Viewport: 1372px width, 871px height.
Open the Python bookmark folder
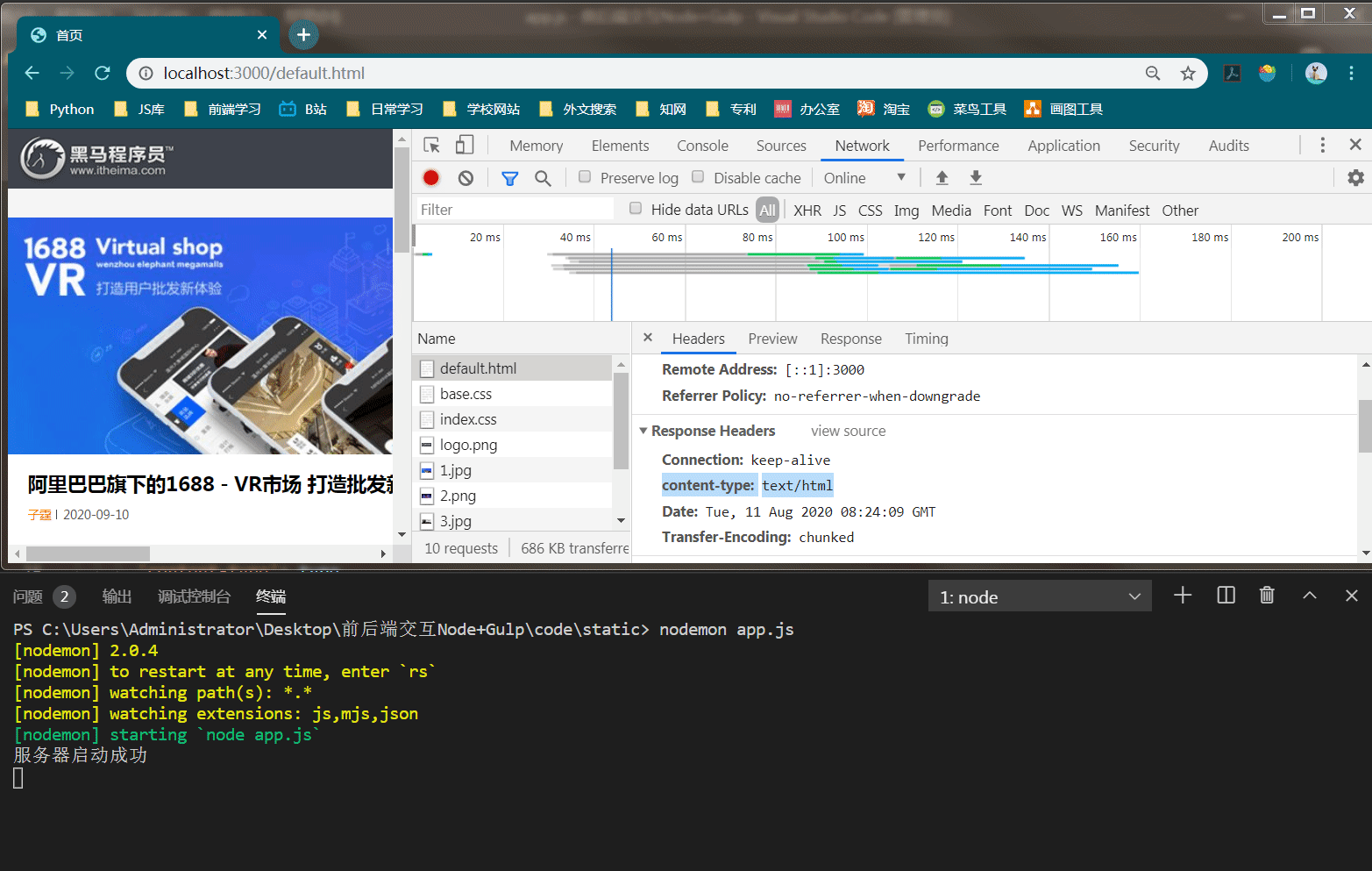[x=60, y=109]
